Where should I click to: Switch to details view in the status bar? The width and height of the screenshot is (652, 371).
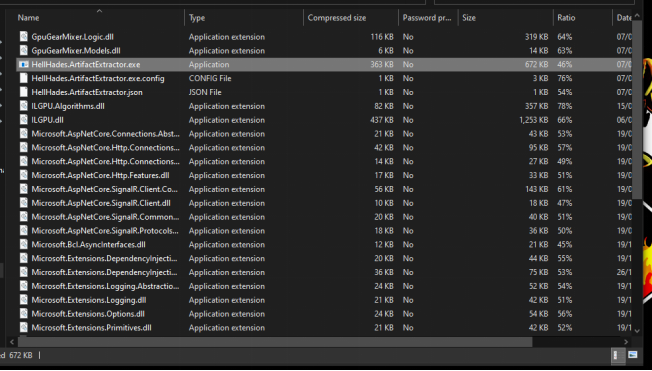coord(617,355)
